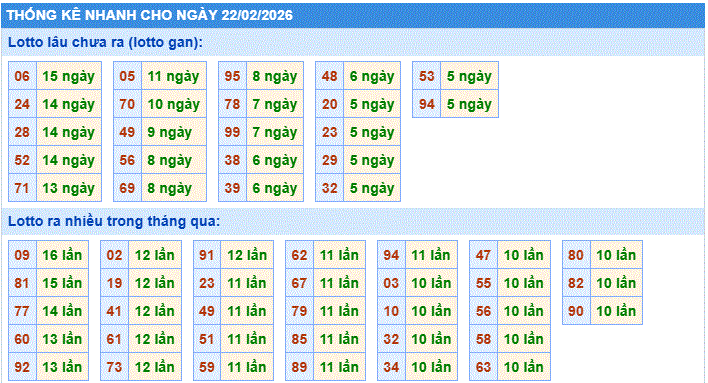This screenshot has height=383, width=708.
Task: Click '13 lần' beside number 92
Action: [62, 367]
